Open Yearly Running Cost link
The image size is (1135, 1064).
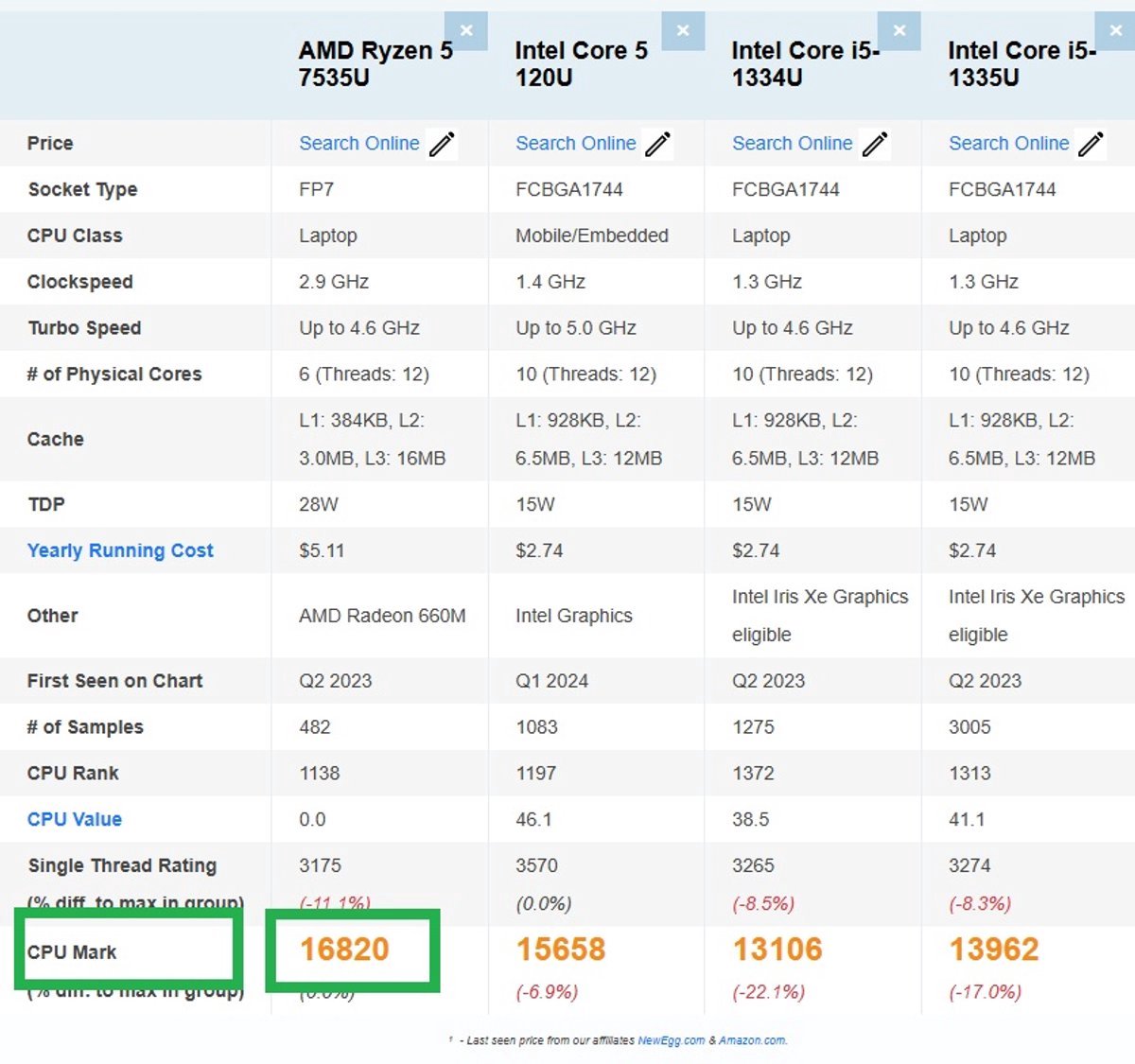pyautogui.click(x=120, y=550)
